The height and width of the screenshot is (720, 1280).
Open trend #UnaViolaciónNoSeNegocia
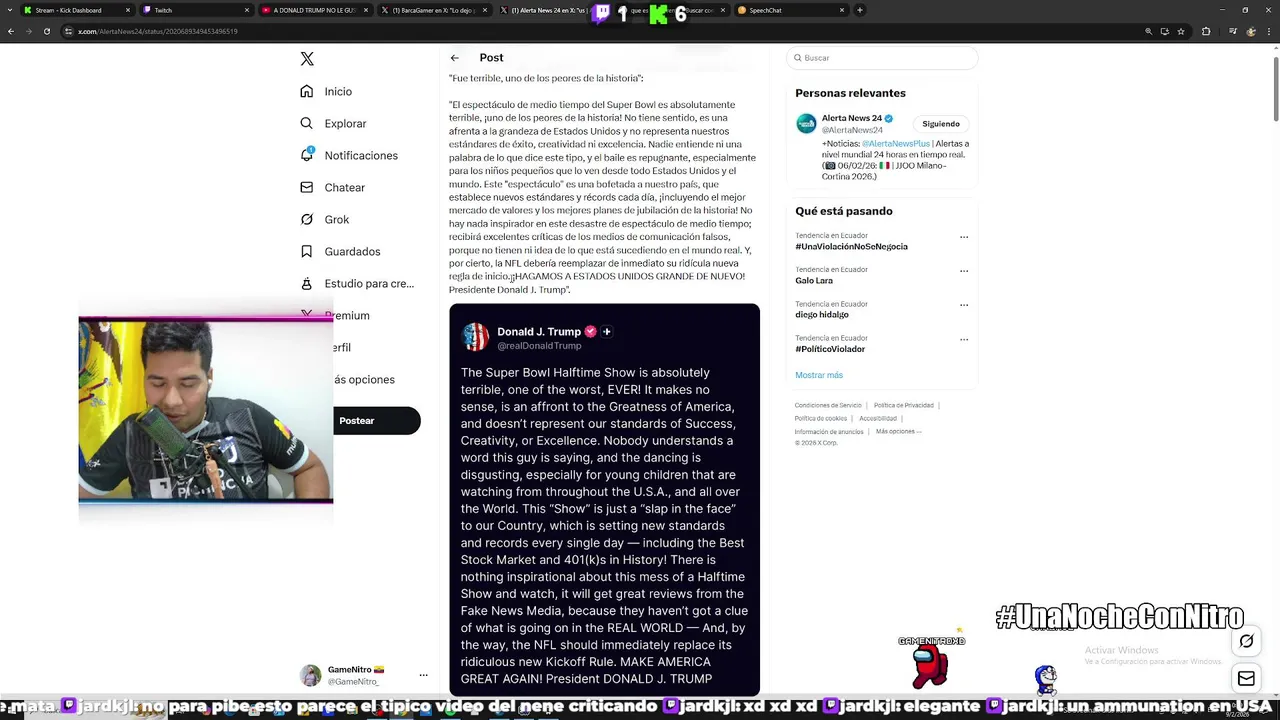851,246
